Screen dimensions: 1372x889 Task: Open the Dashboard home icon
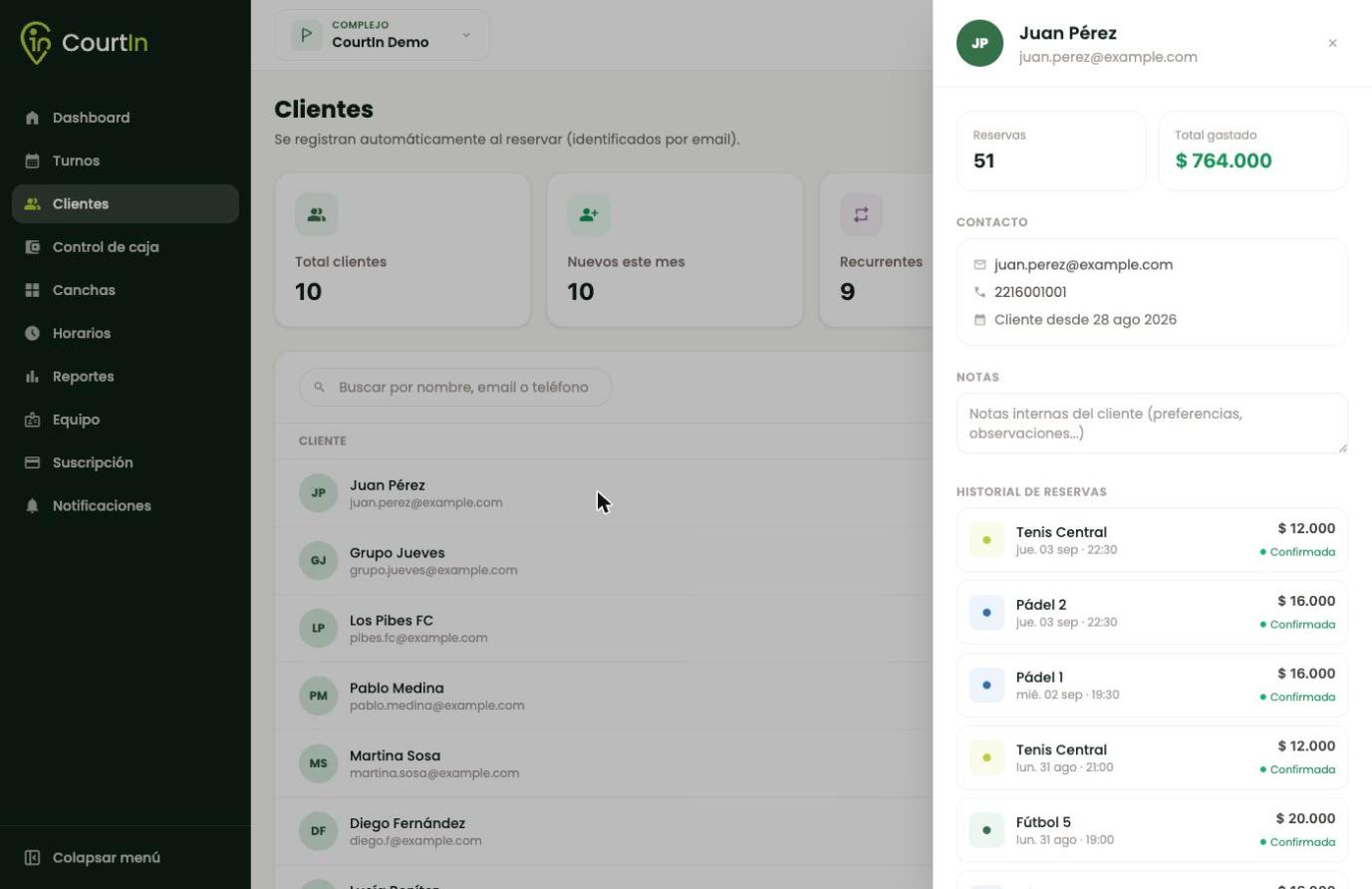pyautogui.click(x=32, y=118)
